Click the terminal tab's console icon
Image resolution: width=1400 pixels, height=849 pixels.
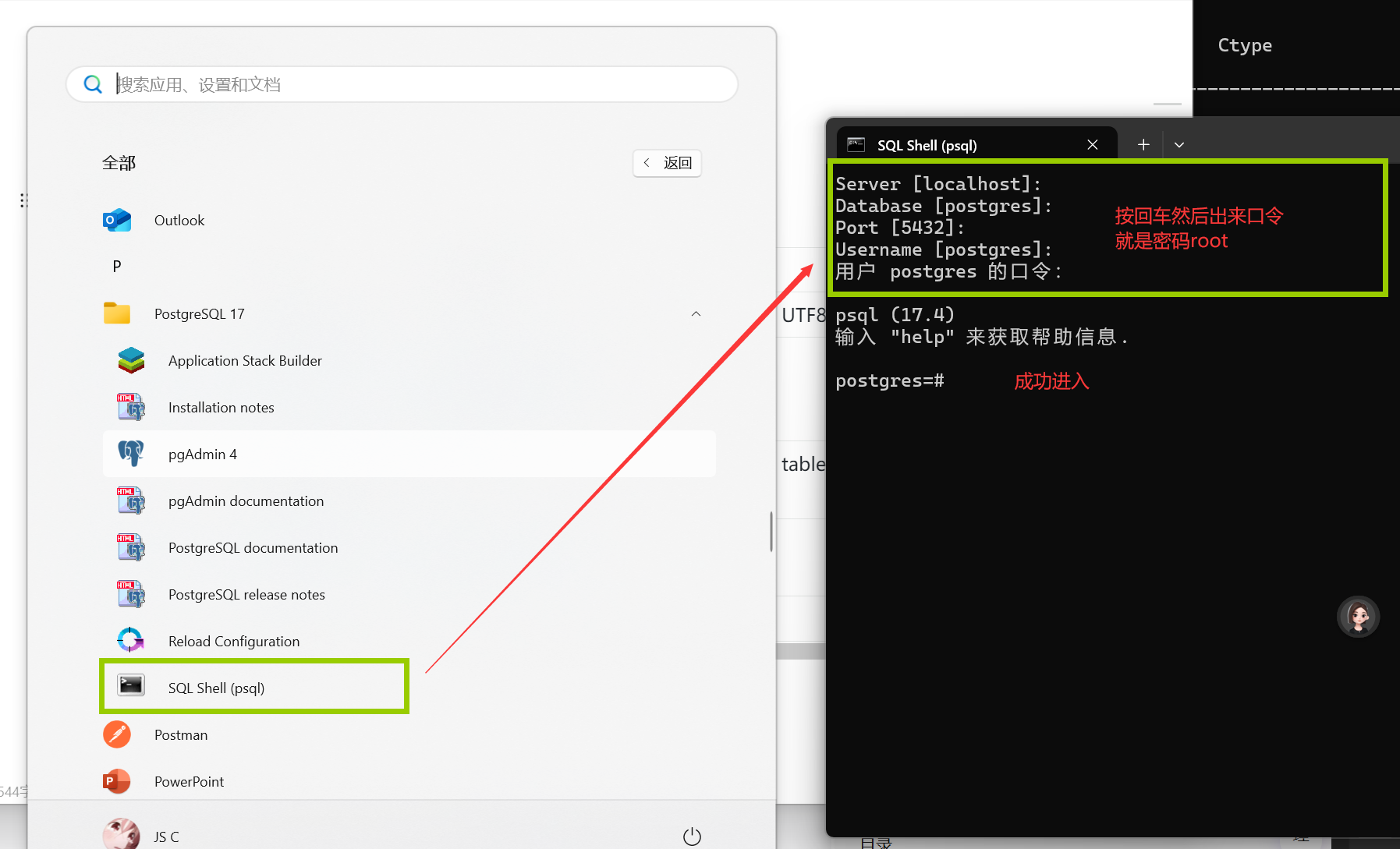coord(856,144)
